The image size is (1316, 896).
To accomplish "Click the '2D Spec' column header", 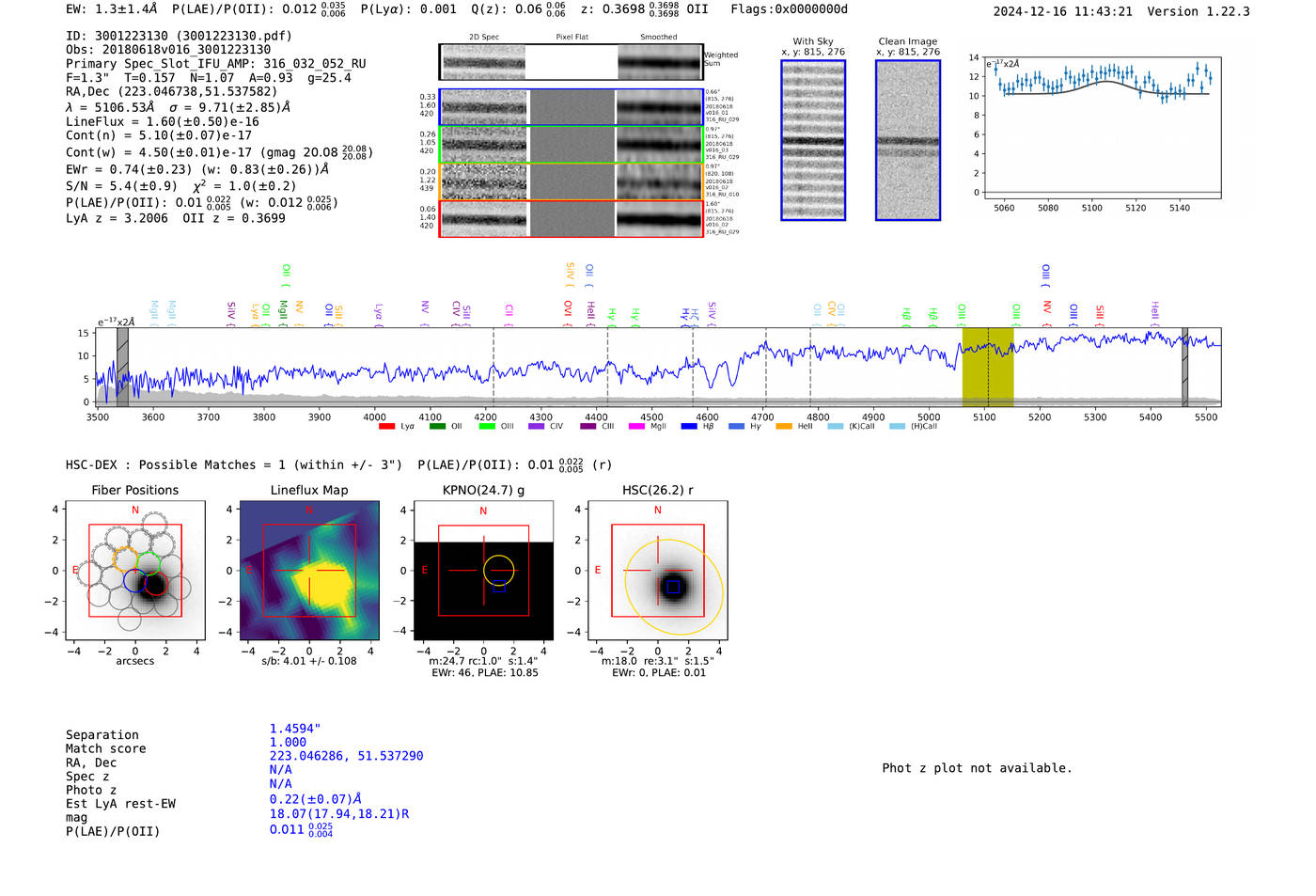I will (x=484, y=38).
